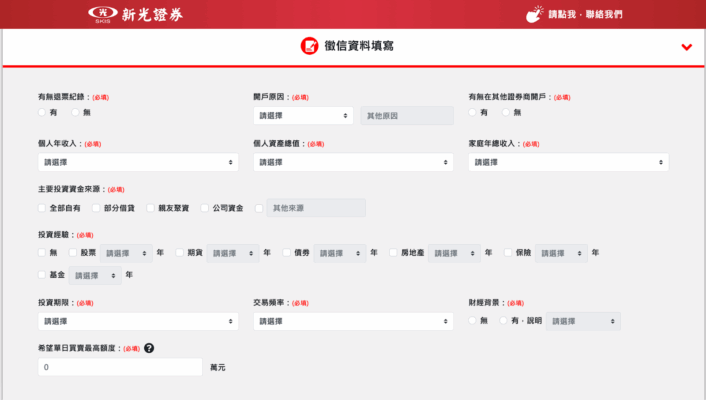
Task: Check the 部分借貸 checkbox
Action: [96, 208]
